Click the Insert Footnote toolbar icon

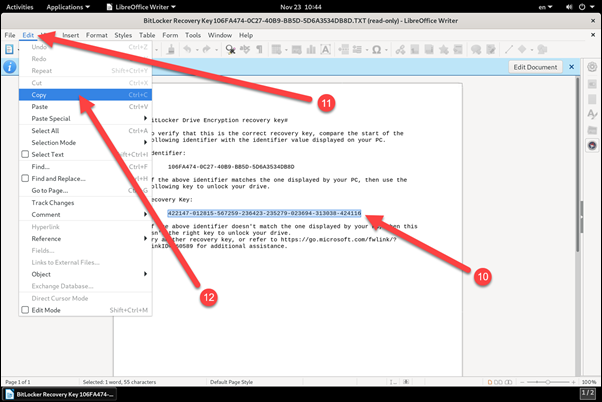click(x=415, y=50)
